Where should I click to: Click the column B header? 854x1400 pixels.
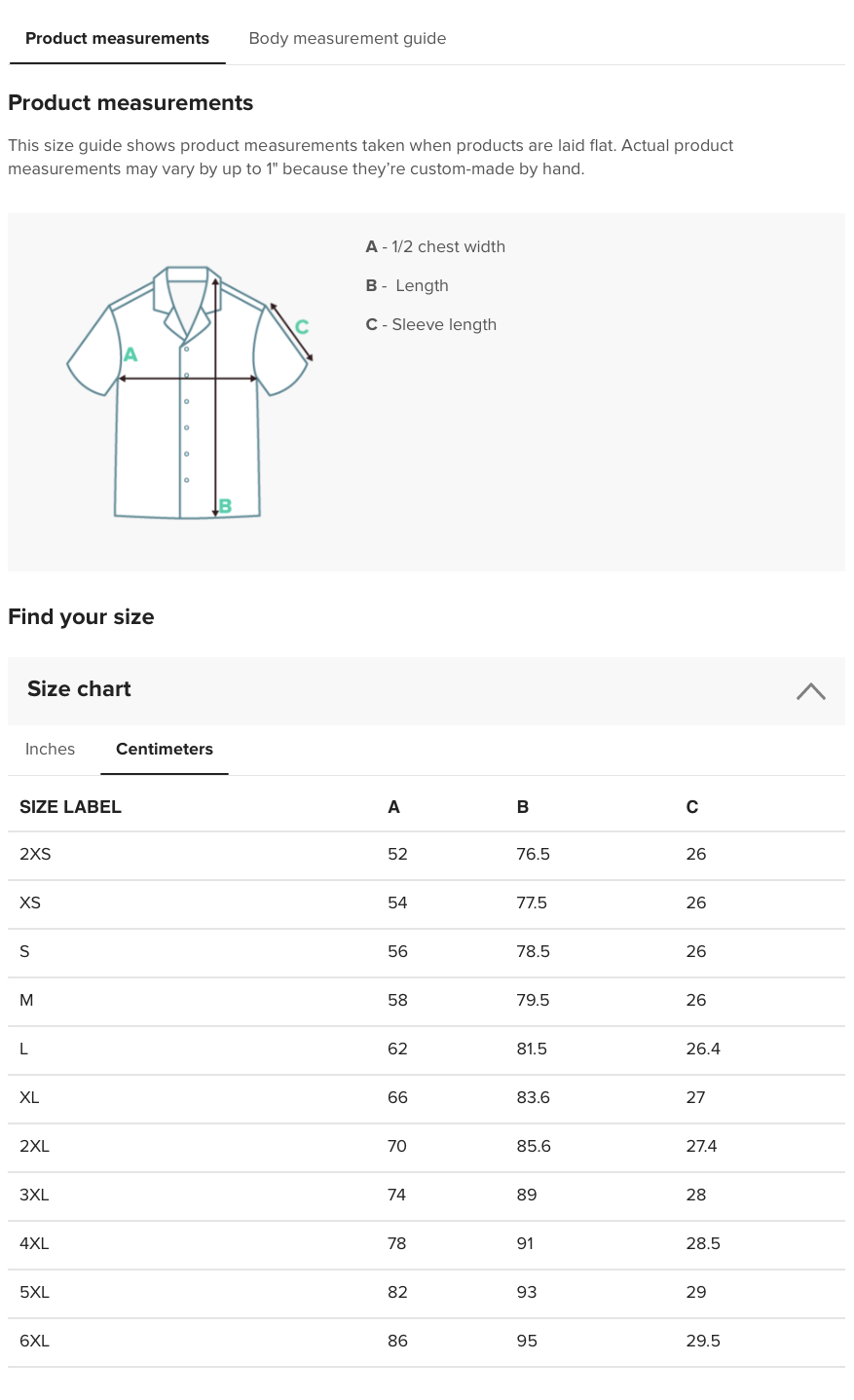pos(523,807)
